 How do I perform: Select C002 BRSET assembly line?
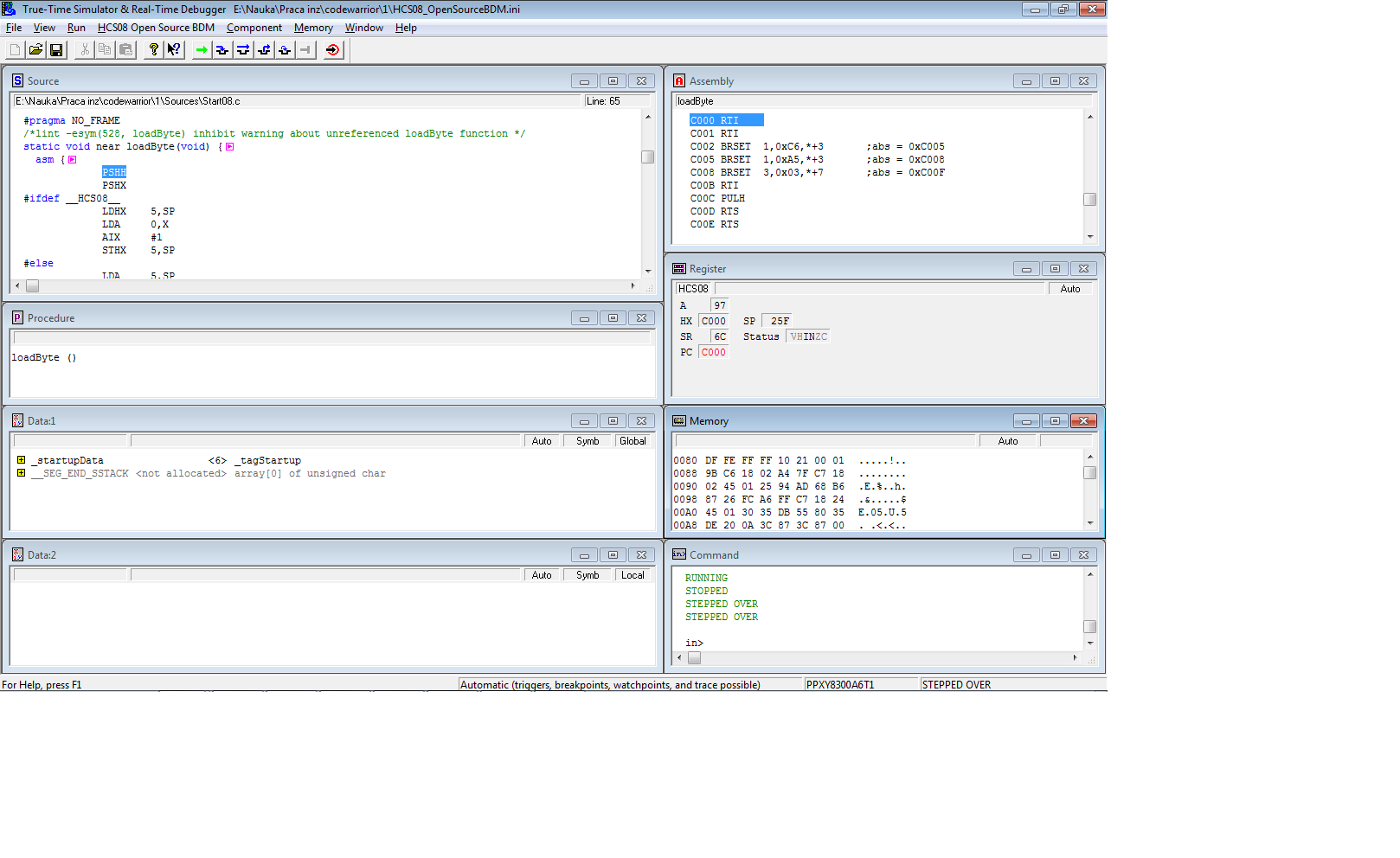coord(818,146)
